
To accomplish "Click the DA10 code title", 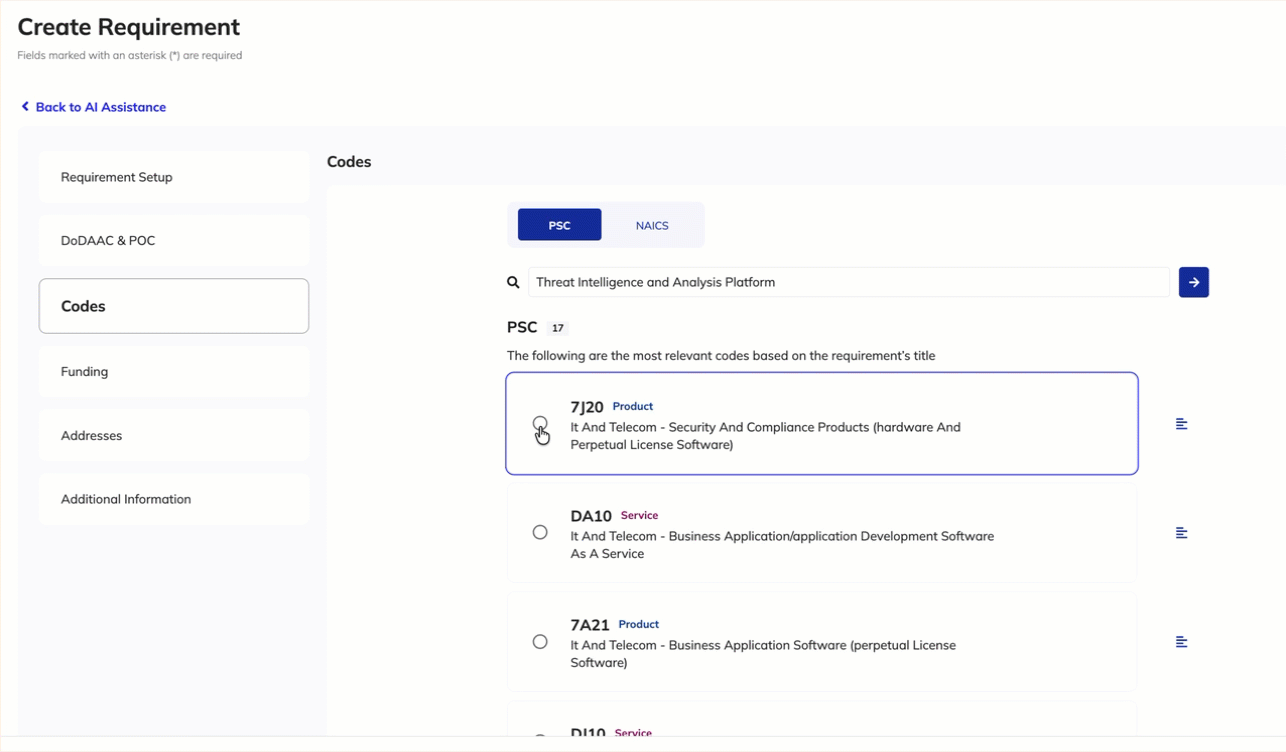I will pos(591,516).
